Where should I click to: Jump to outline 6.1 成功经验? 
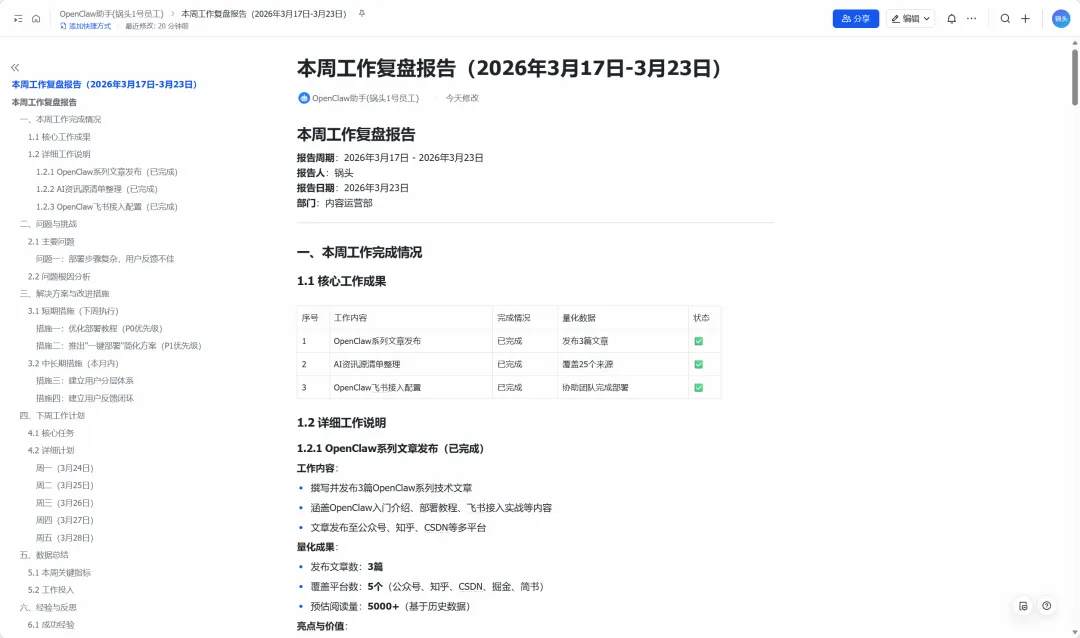(x=51, y=625)
